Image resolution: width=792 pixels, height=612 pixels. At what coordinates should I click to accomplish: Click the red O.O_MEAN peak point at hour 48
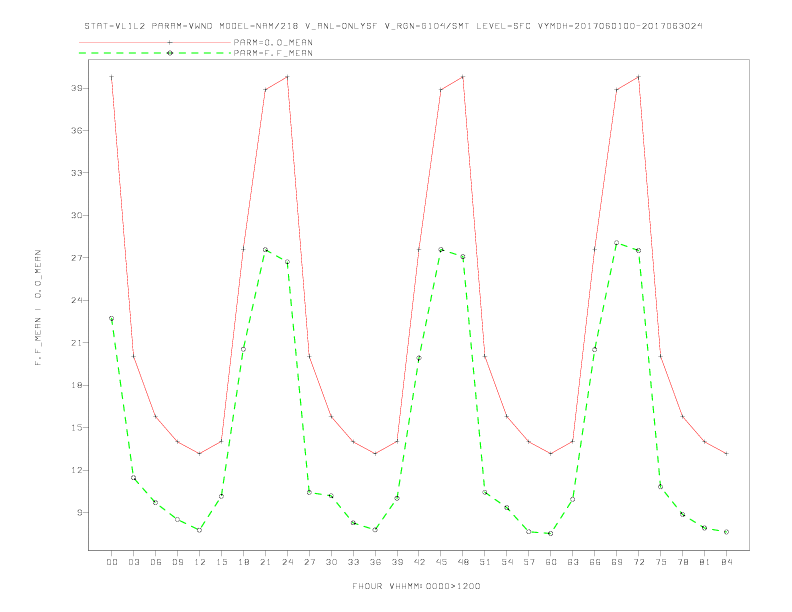tap(463, 77)
